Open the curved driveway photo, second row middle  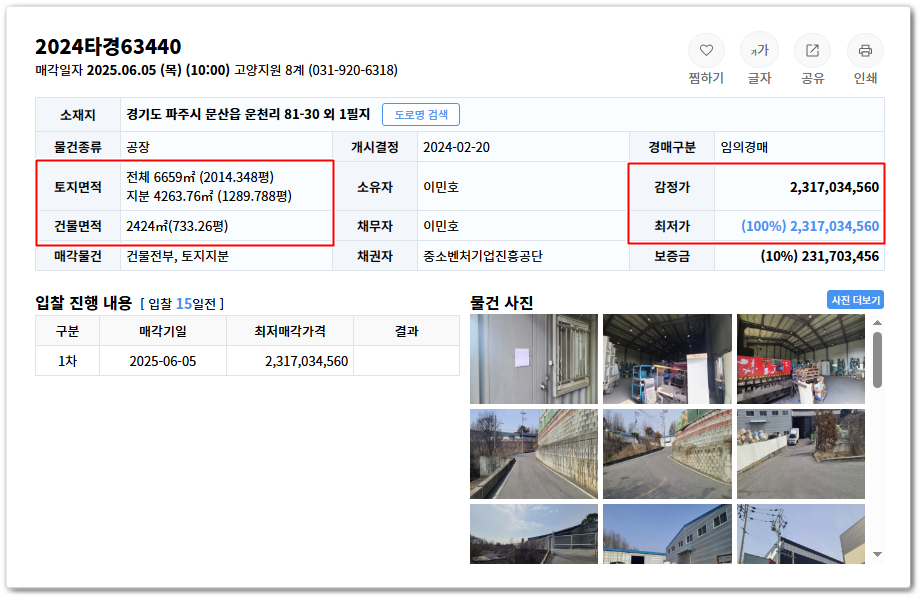(x=667, y=454)
